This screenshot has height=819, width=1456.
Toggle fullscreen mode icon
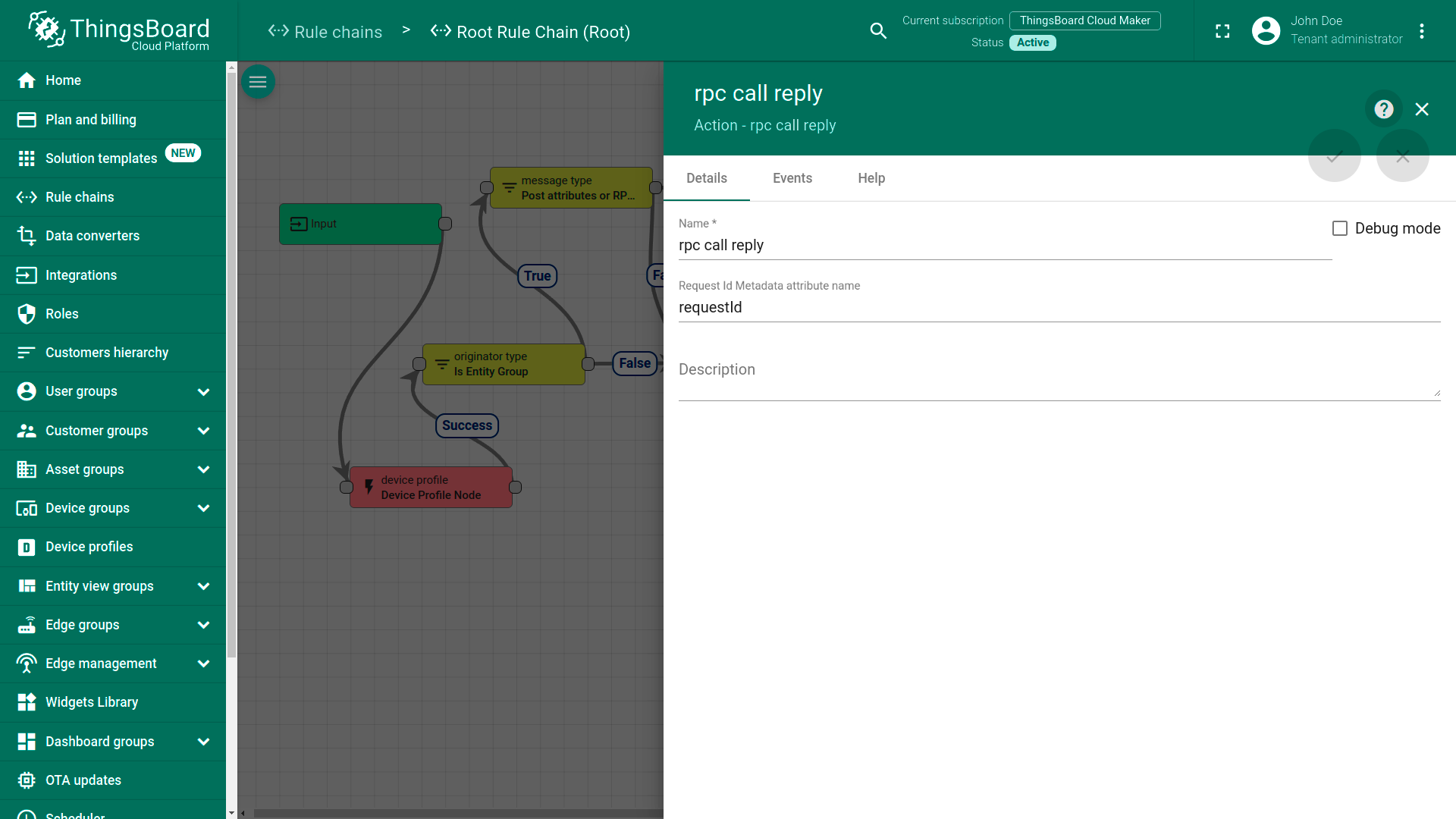[1222, 31]
